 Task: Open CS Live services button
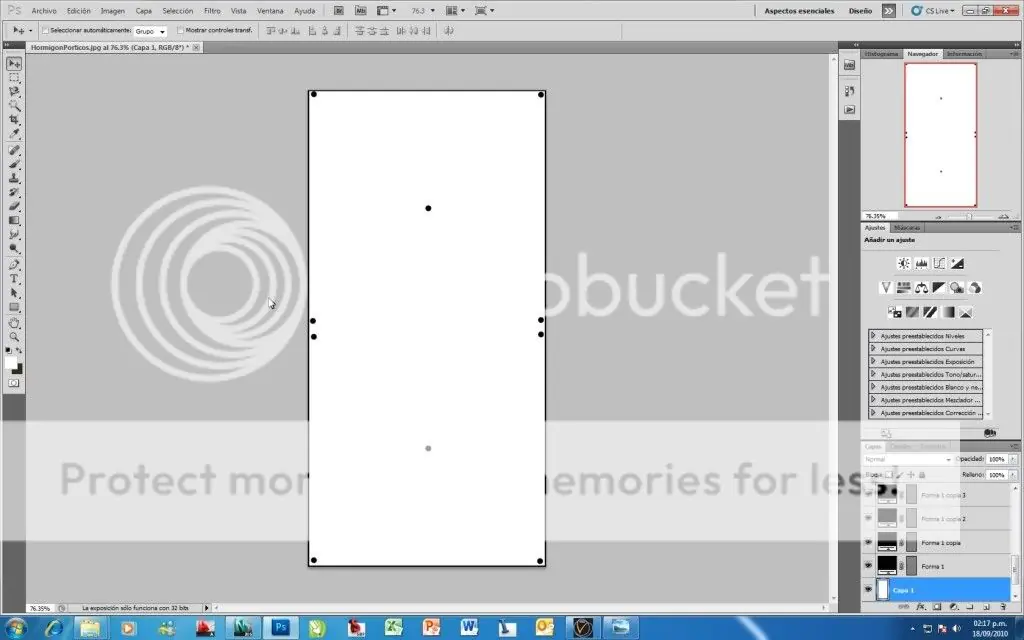(x=933, y=11)
